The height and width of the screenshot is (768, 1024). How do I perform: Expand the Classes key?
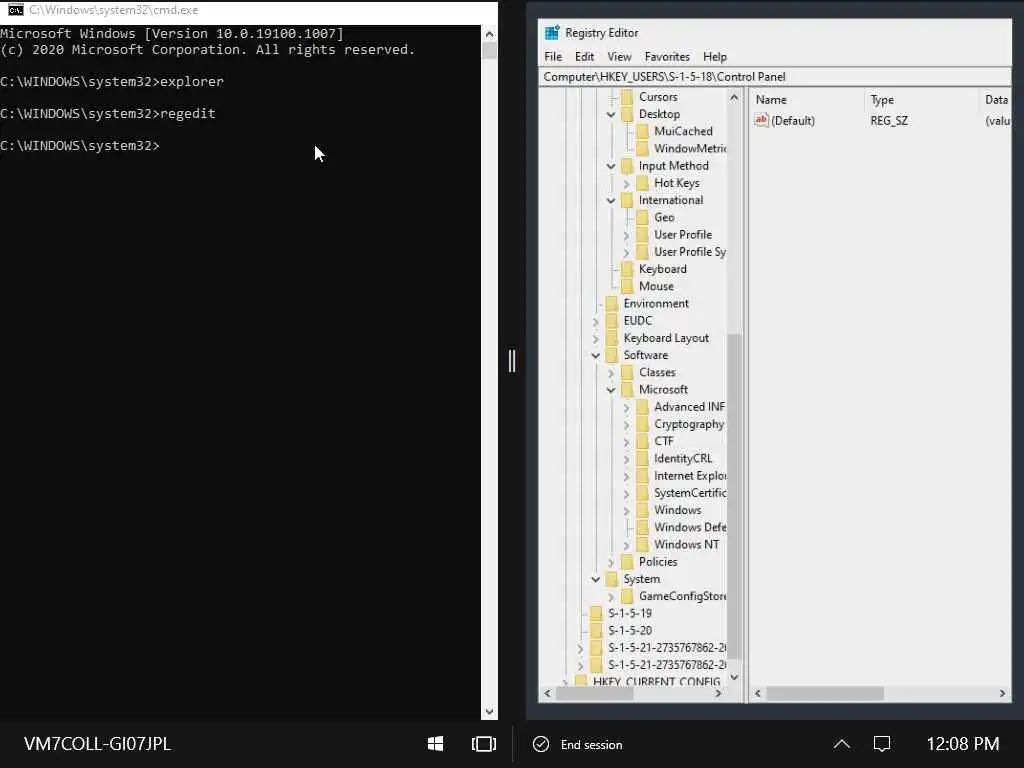tap(611, 373)
